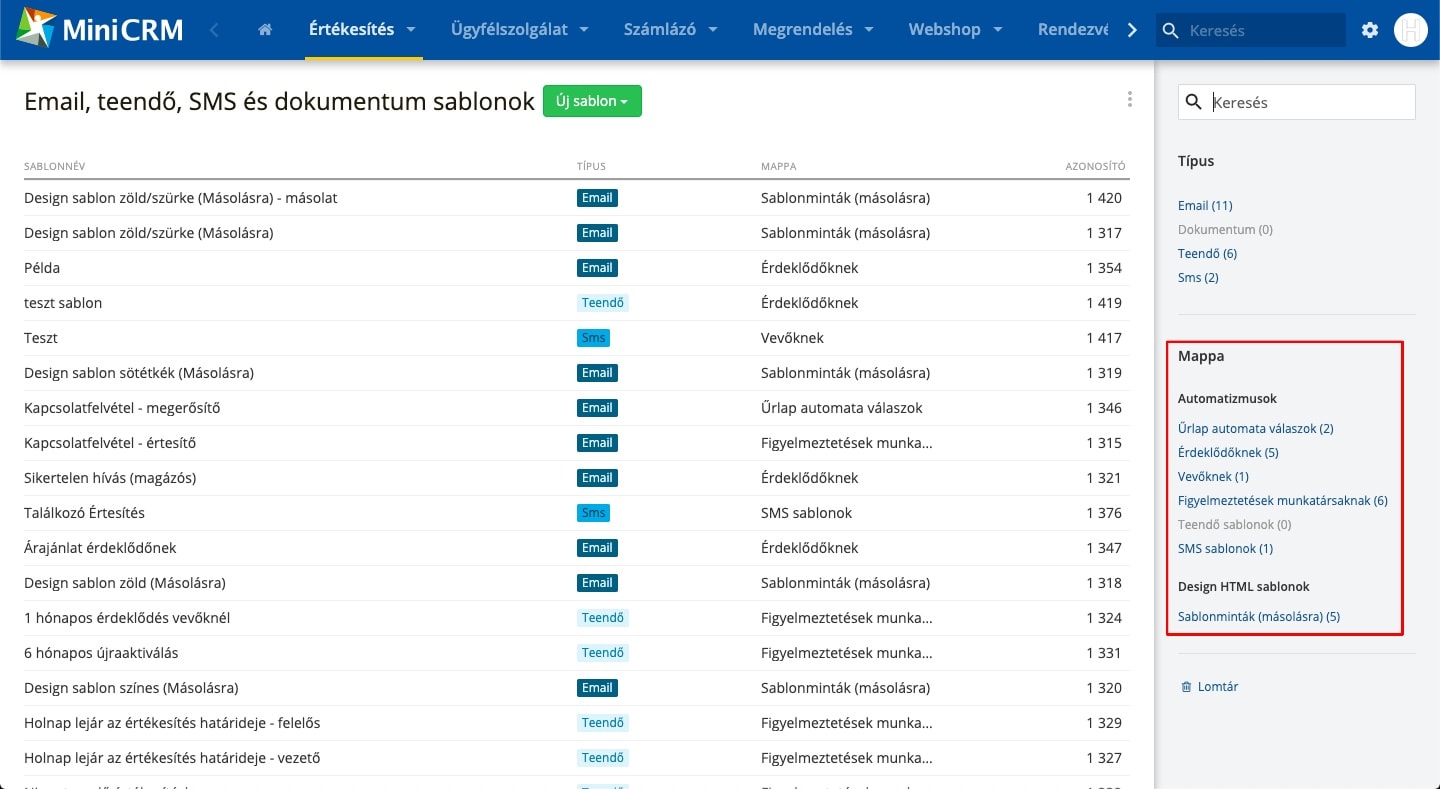Open folder Érdeklődőknek (5)
Image resolution: width=1440 pixels, height=789 pixels.
(x=1228, y=453)
